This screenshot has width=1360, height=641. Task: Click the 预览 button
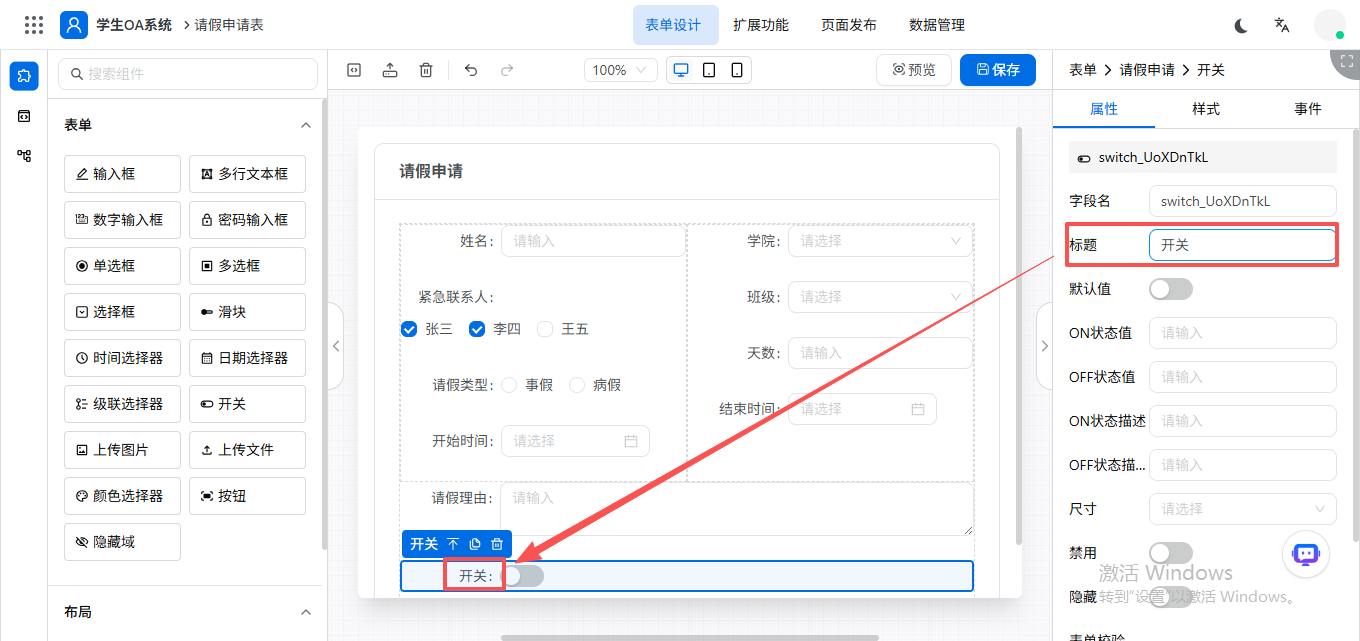pos(914,70)
